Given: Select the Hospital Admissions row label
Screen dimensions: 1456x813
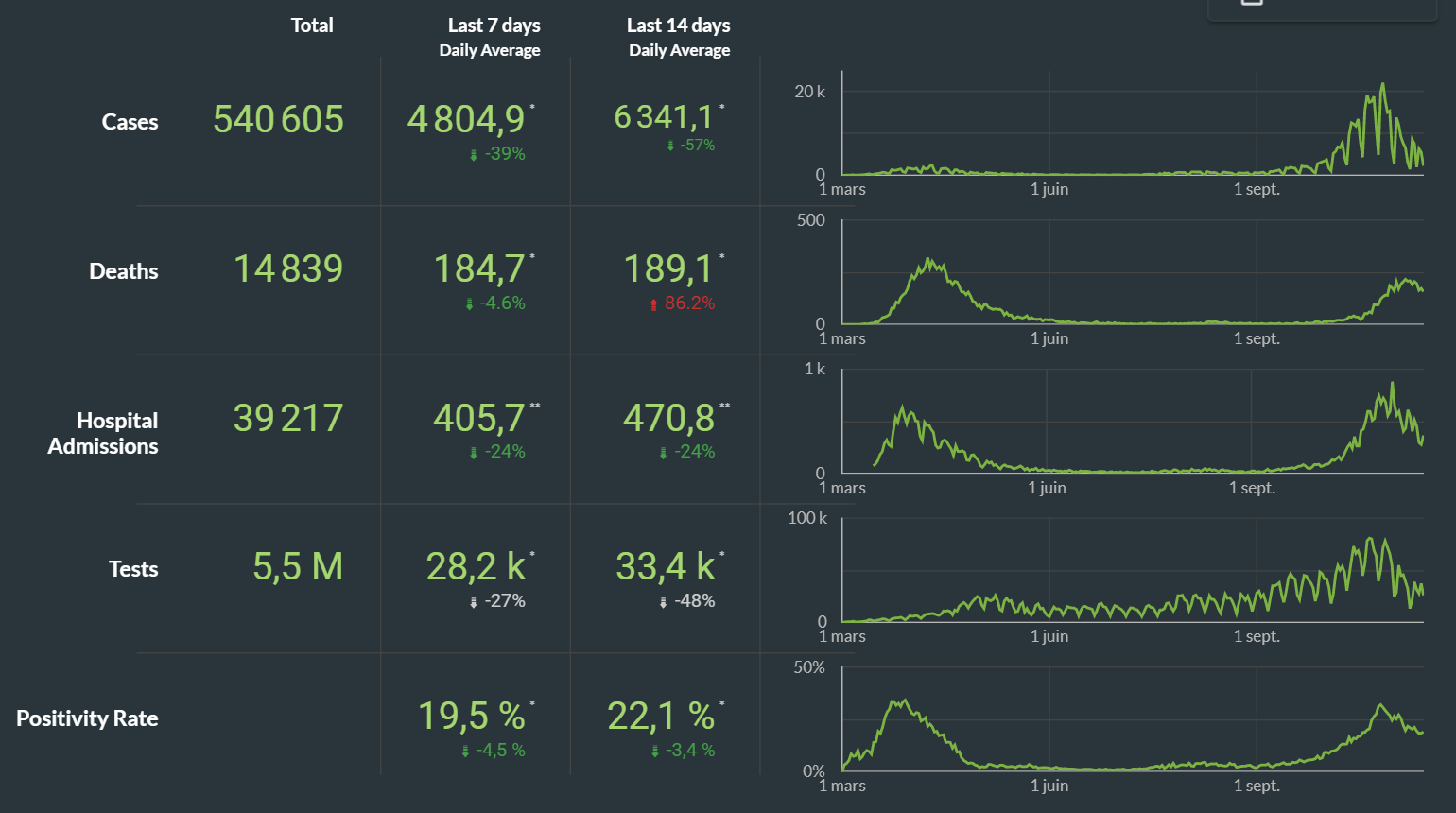Looking at the screenshot, I should [x=103, y=433].
